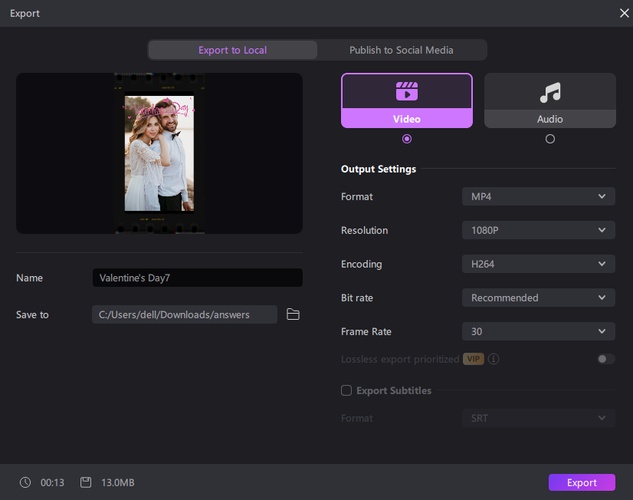The width and height of the screenshot is (633, 500).
Task: Select the Video radio button
Action: [x=406, y=139]
